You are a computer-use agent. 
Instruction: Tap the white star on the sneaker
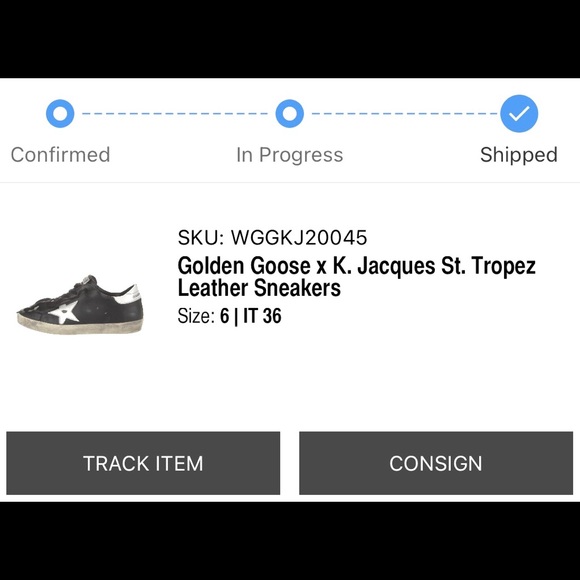coord(65,311)
